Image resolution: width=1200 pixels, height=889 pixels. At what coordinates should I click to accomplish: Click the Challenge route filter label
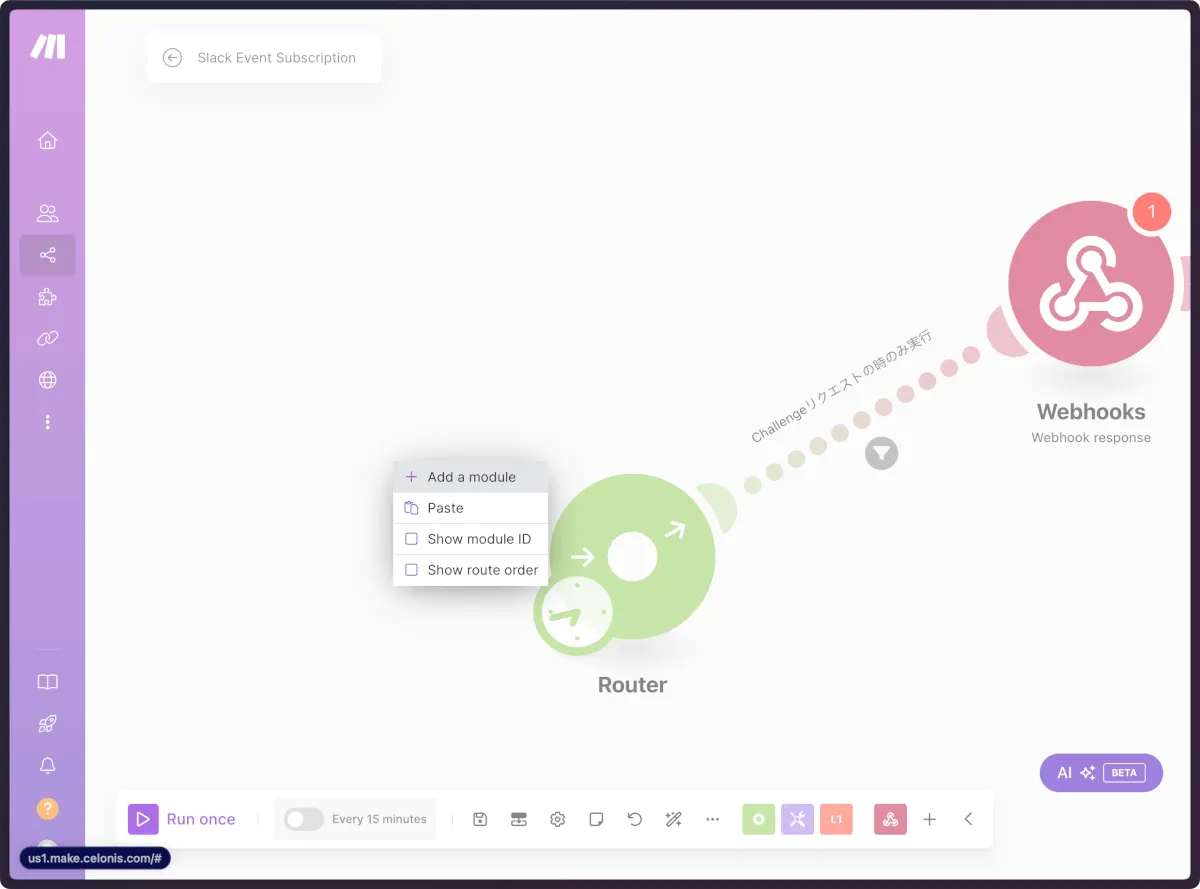tap(842, 386)
